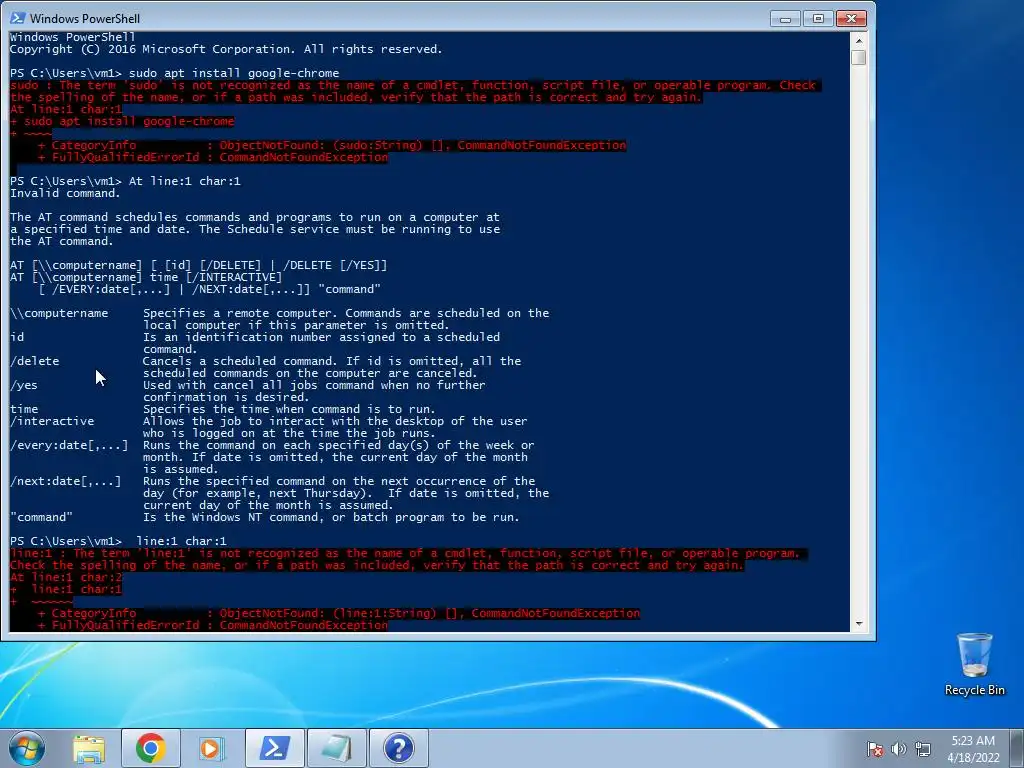Viewport: 1024px width, 768px height.
Task: Click the 'PS C:\Users\vm1> line:1 char:1' prompt line
Action: pos(118,541)
